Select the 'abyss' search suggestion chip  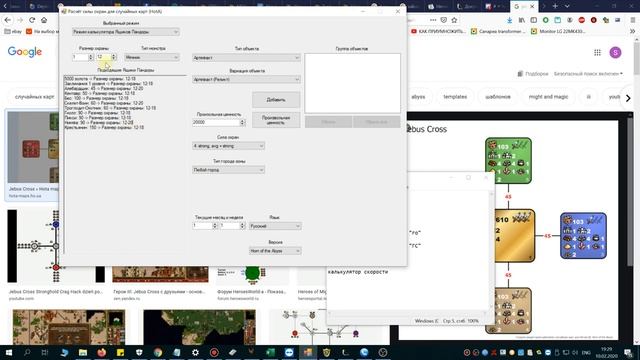[418, 97]
